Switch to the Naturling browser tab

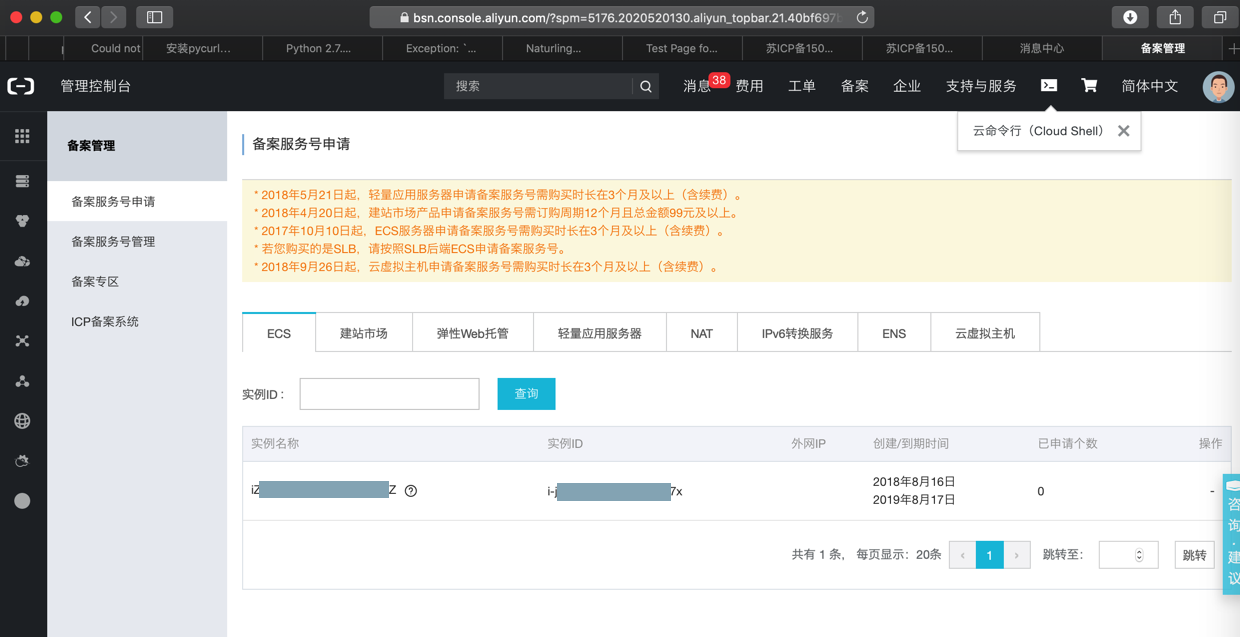(562, 48)
